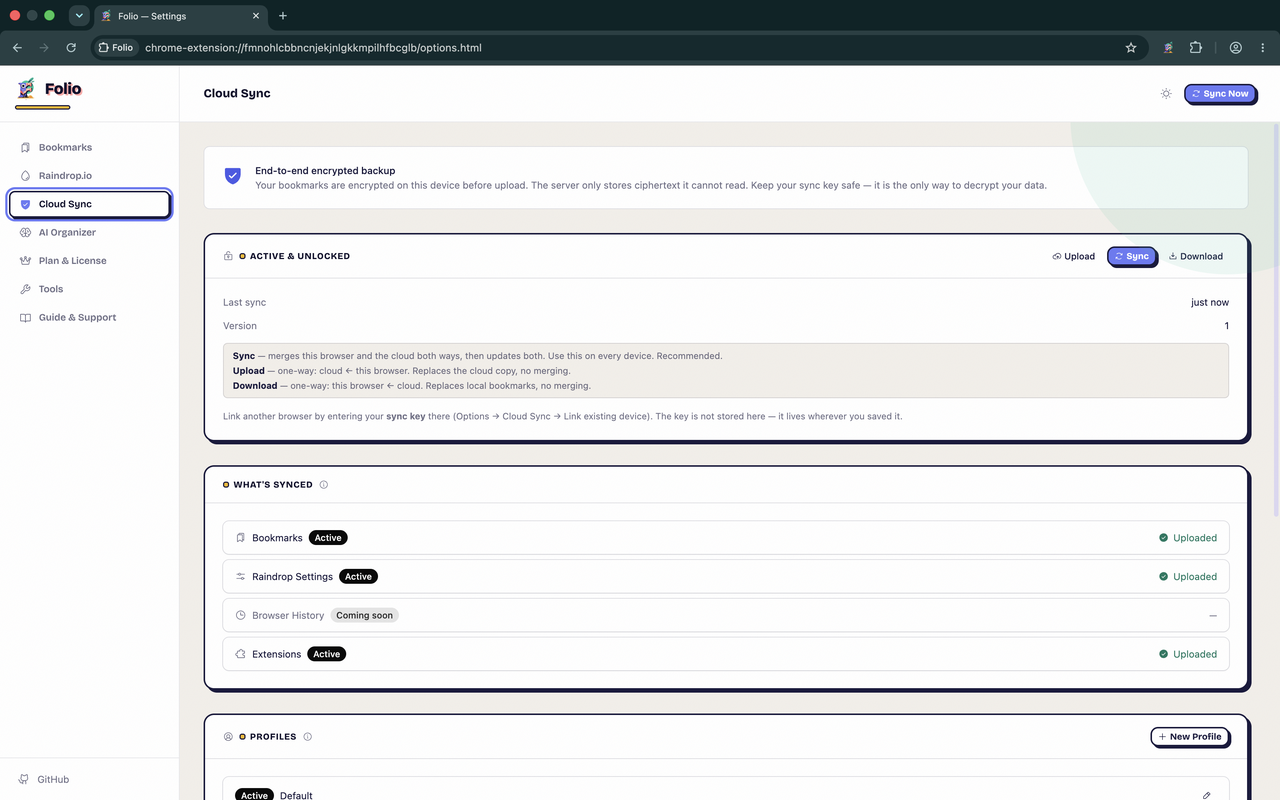Viewport: 1280px width, 800px height.
Task: Click the info icon beside What's Synced
Action: pyautogui.click(x=324, y=485)
